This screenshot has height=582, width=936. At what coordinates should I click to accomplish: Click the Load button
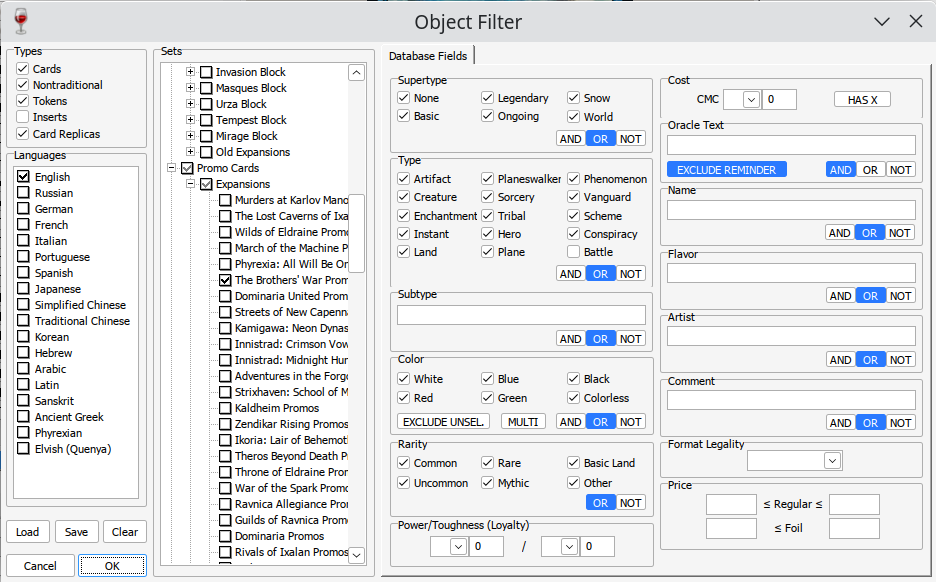(x=28, y=532)
